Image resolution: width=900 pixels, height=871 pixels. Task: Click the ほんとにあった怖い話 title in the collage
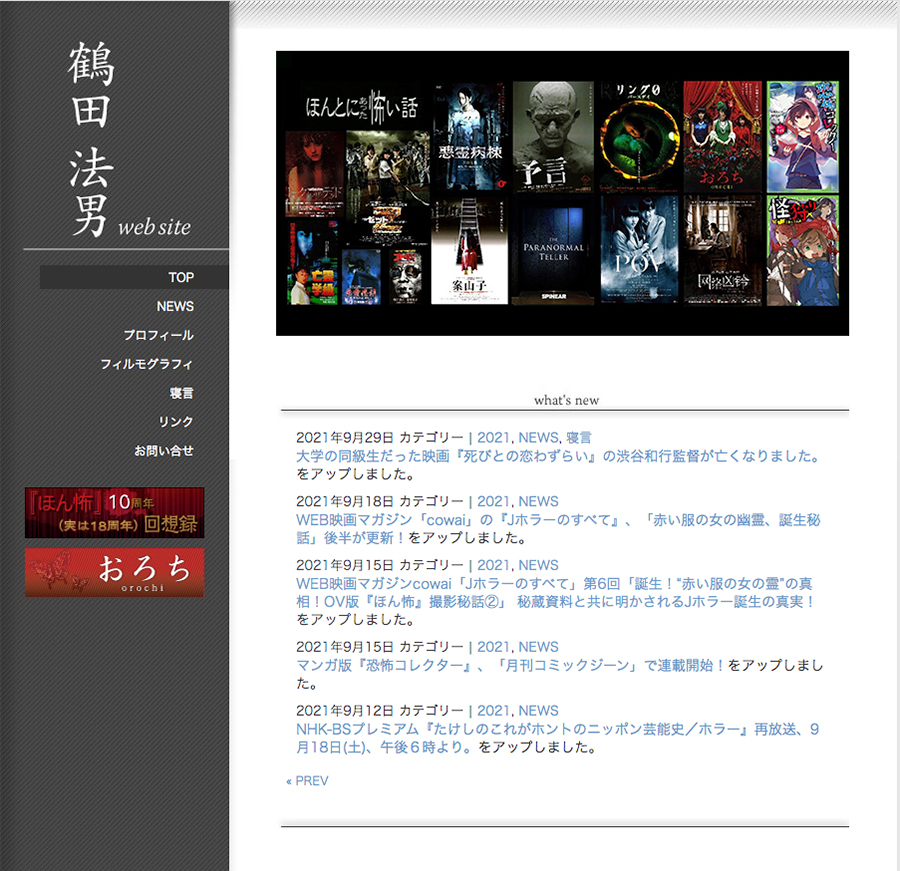362,107
